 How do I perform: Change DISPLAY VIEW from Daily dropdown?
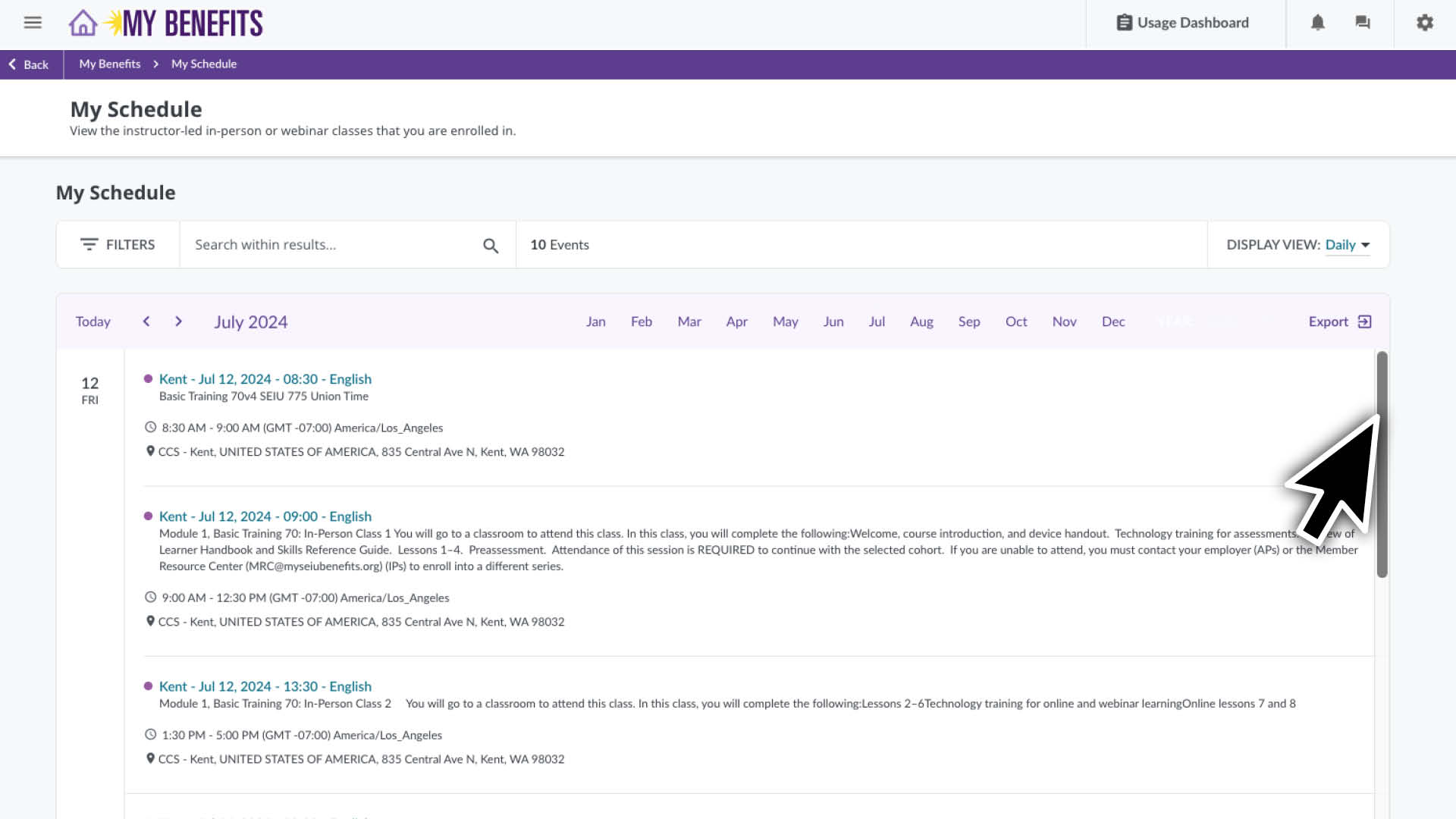coord(1348,245)
